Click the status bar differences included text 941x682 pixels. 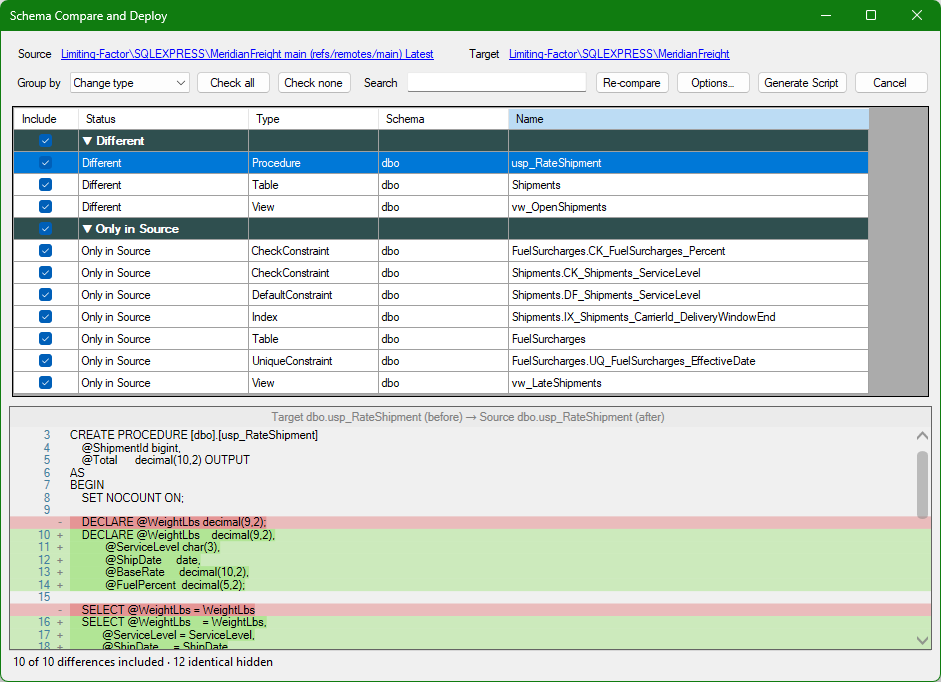[143, 662]
